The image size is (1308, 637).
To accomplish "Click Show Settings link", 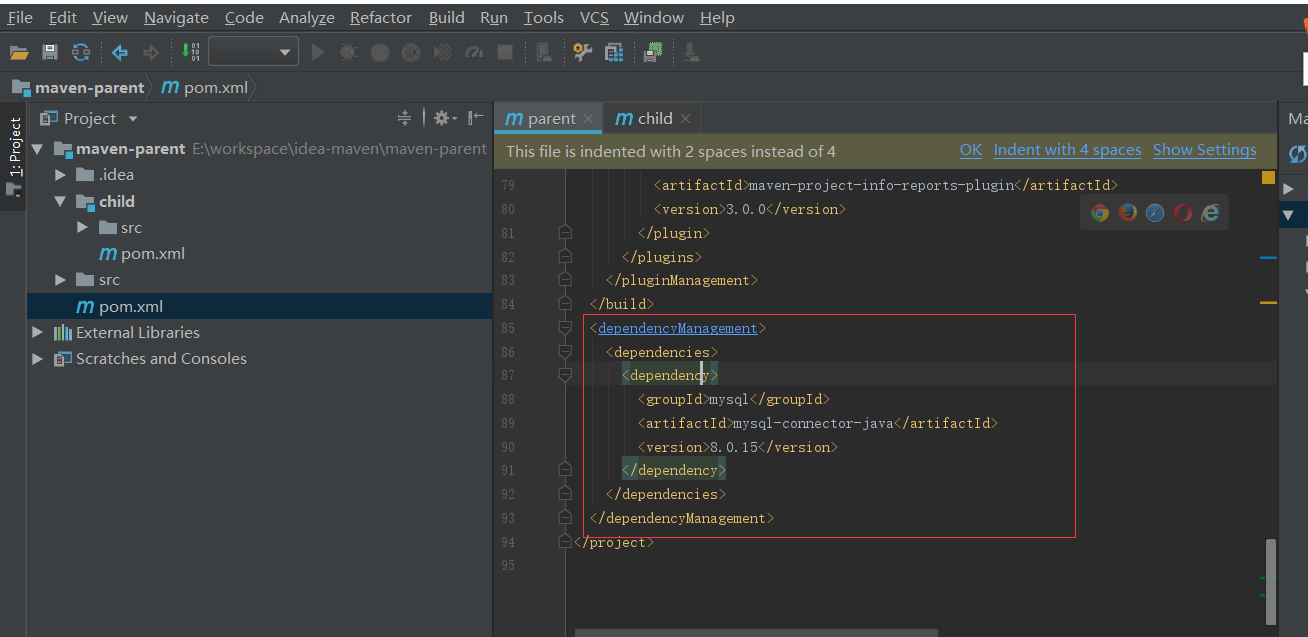I will (1204, 150).
